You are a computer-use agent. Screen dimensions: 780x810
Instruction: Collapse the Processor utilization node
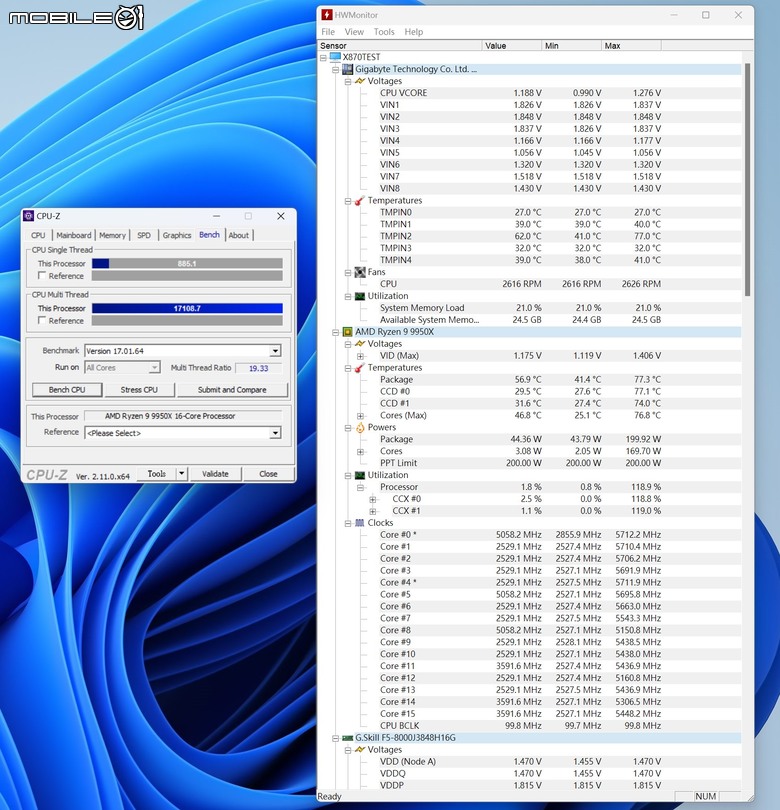point(361,487)
